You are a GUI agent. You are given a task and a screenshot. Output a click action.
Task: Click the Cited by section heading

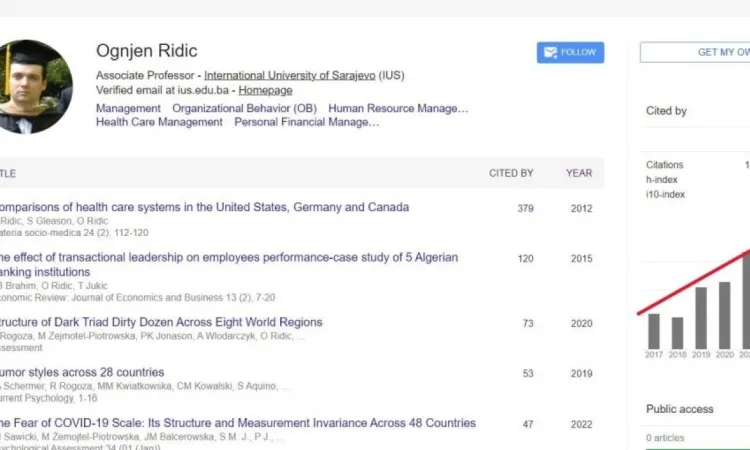click(666, 111)
